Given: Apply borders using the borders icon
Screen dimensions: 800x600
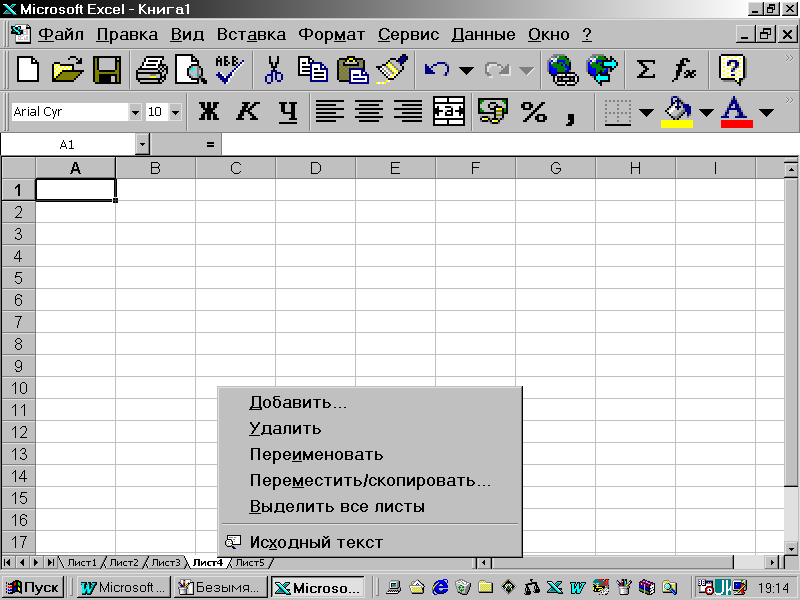Looking at the screenshot, I should (618, 111).
